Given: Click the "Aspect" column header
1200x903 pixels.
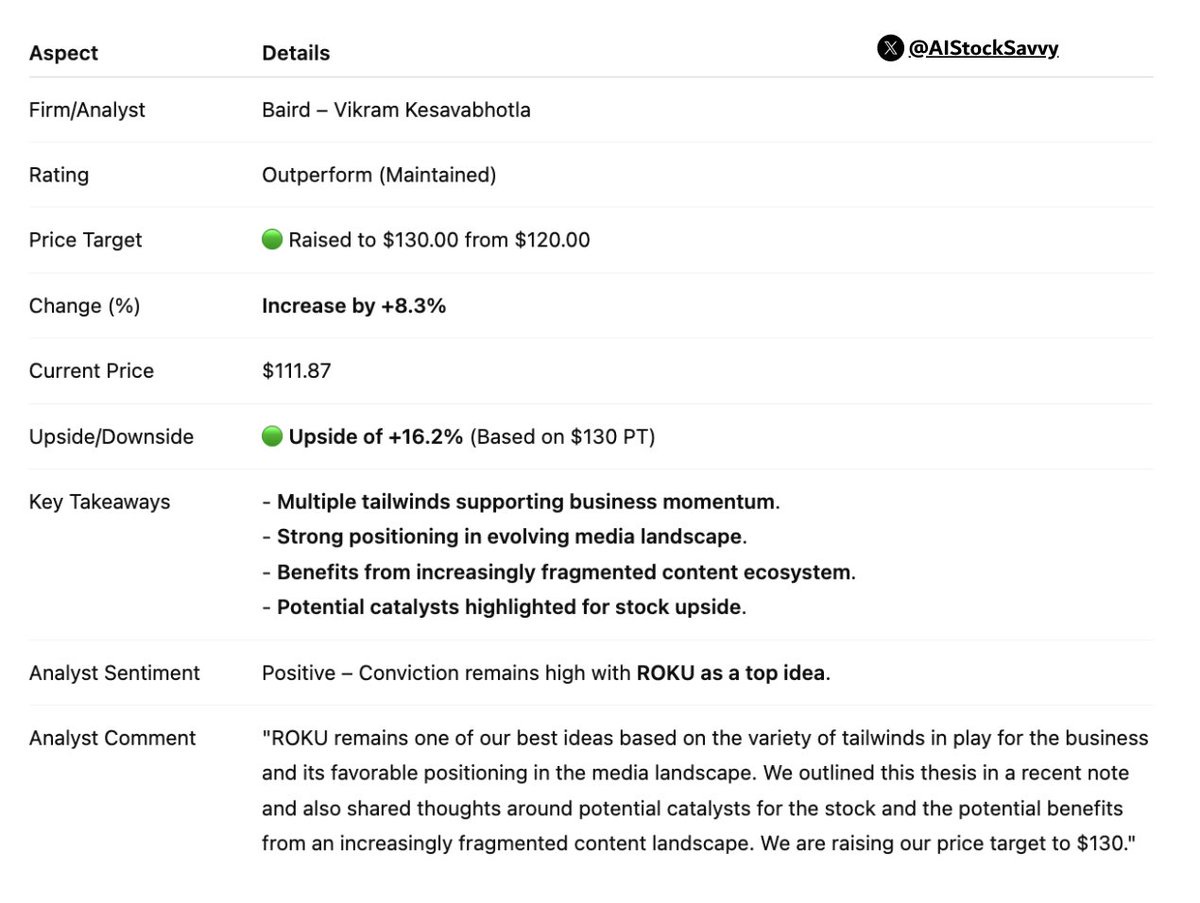Looking at the screenshot, I should (64, 53).
